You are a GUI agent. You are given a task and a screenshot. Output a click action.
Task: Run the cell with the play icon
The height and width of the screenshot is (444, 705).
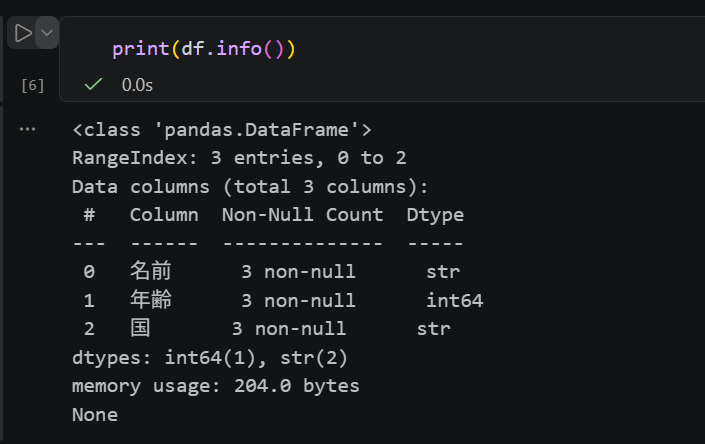click(x=22, y=33)
